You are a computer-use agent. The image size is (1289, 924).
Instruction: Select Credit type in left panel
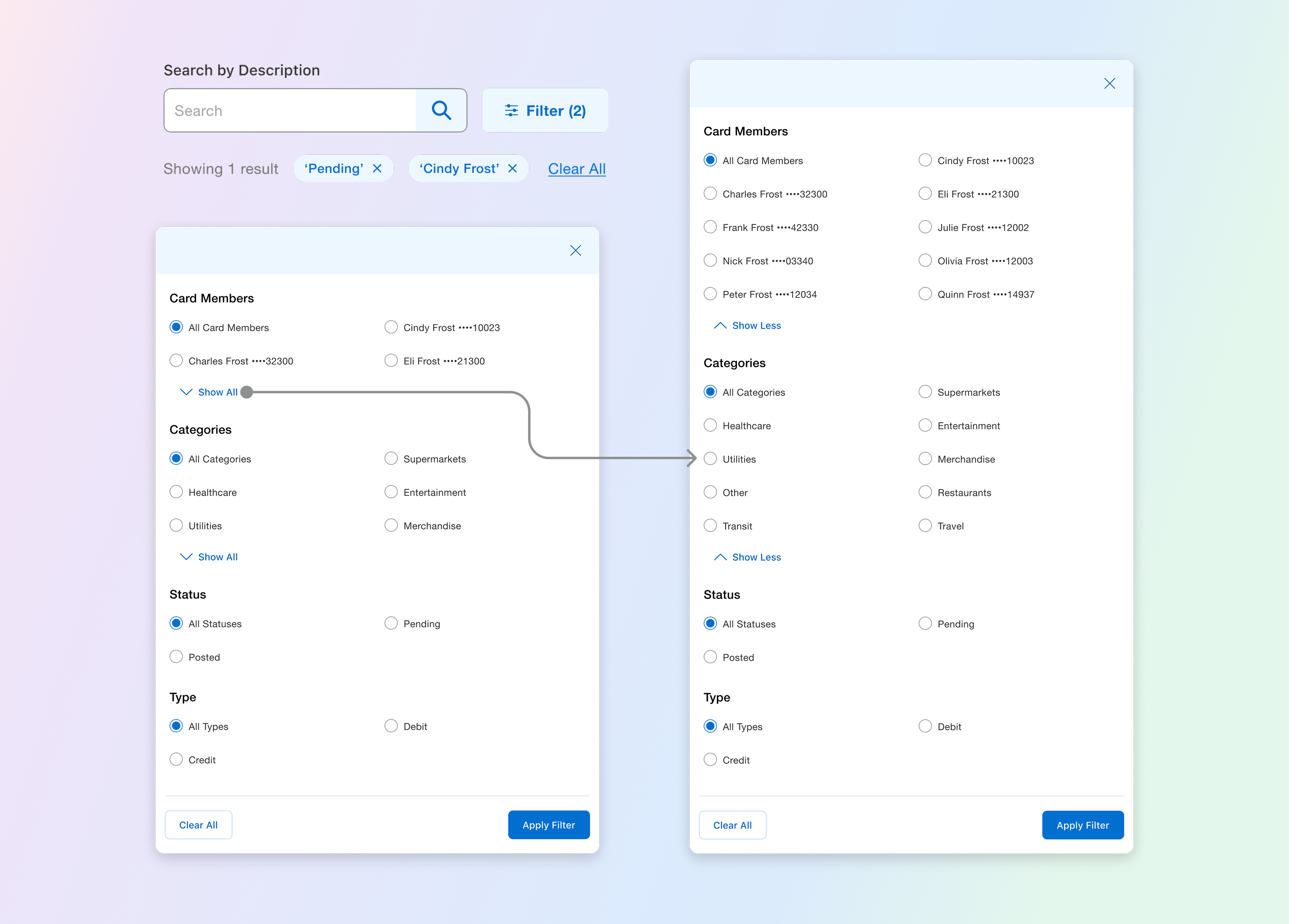(176, 760)
